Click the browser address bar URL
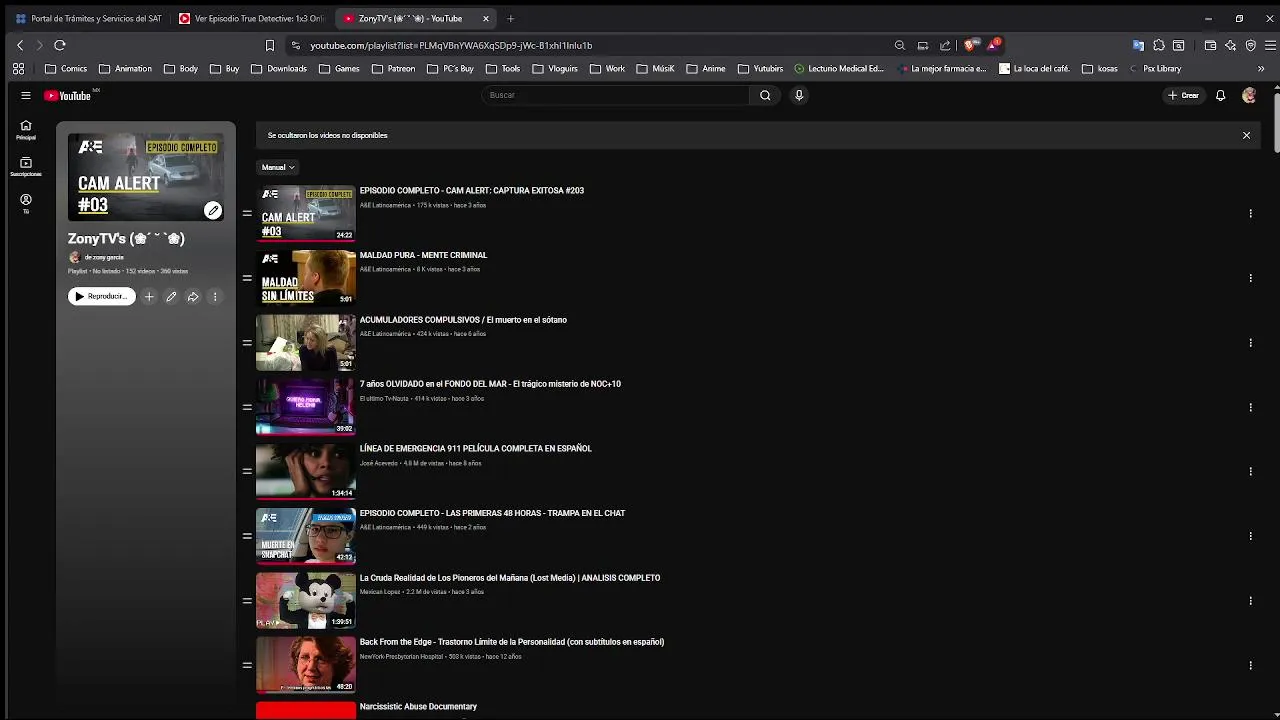The image size is (1280, 720). [451, 45]
